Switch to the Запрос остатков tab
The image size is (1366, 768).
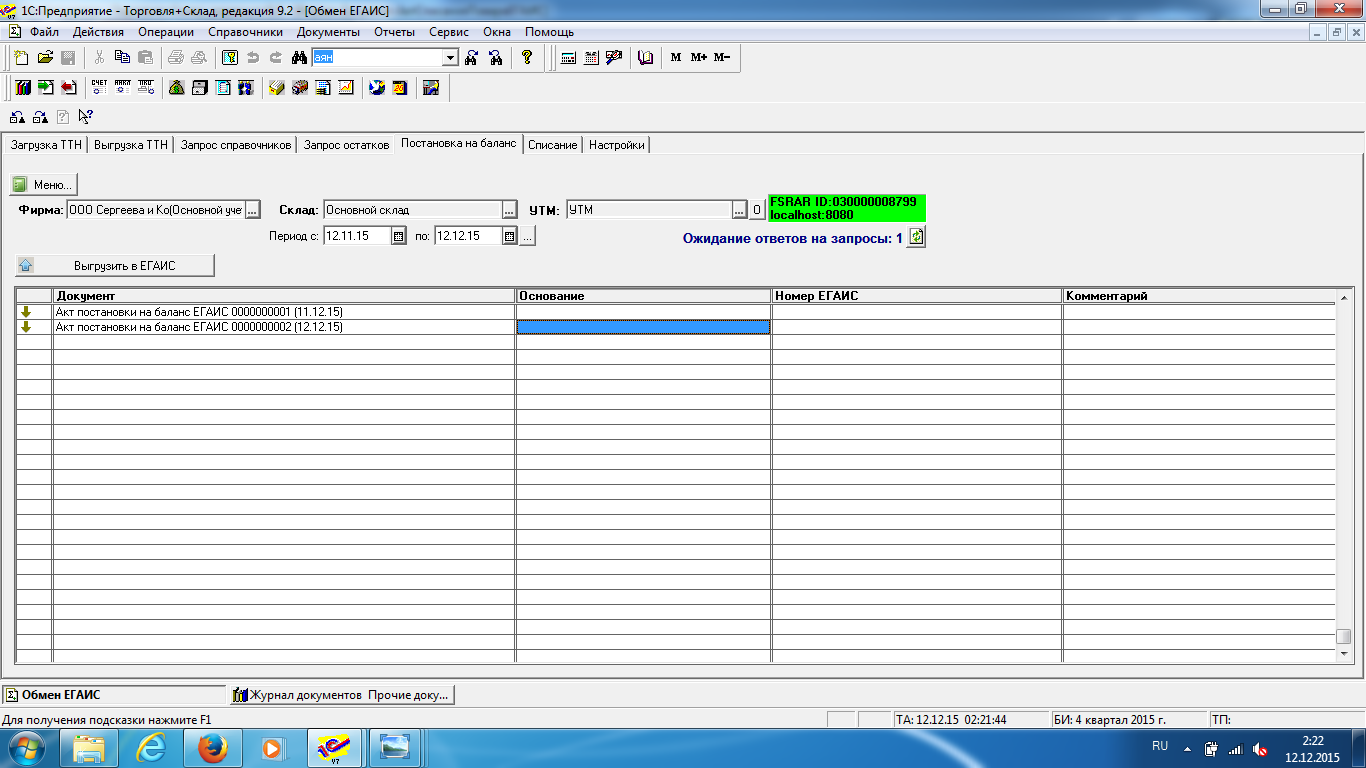pyautogui.click(x=346, y=145)
